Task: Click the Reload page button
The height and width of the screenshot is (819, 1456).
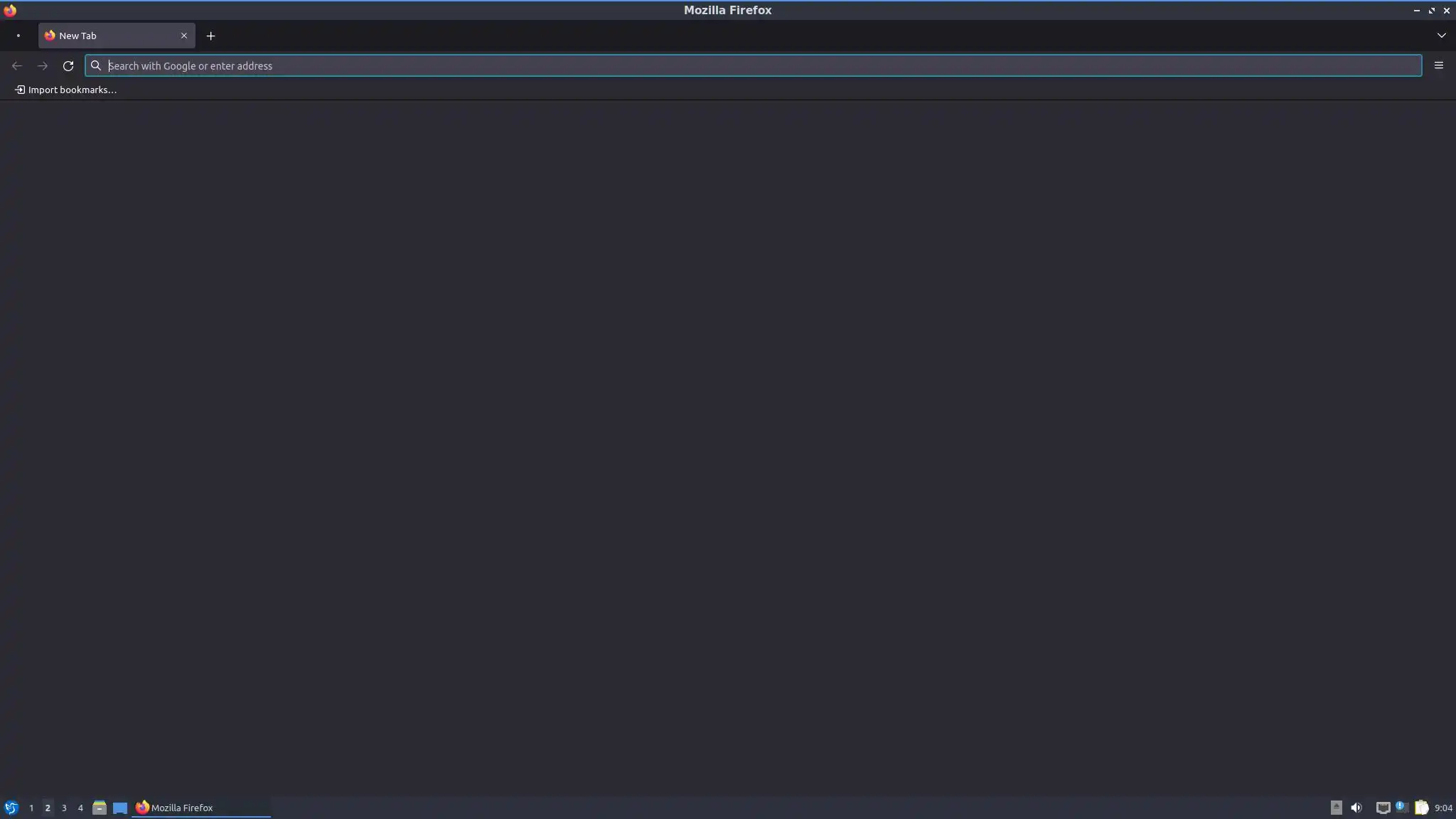Action: click(68, 66)
